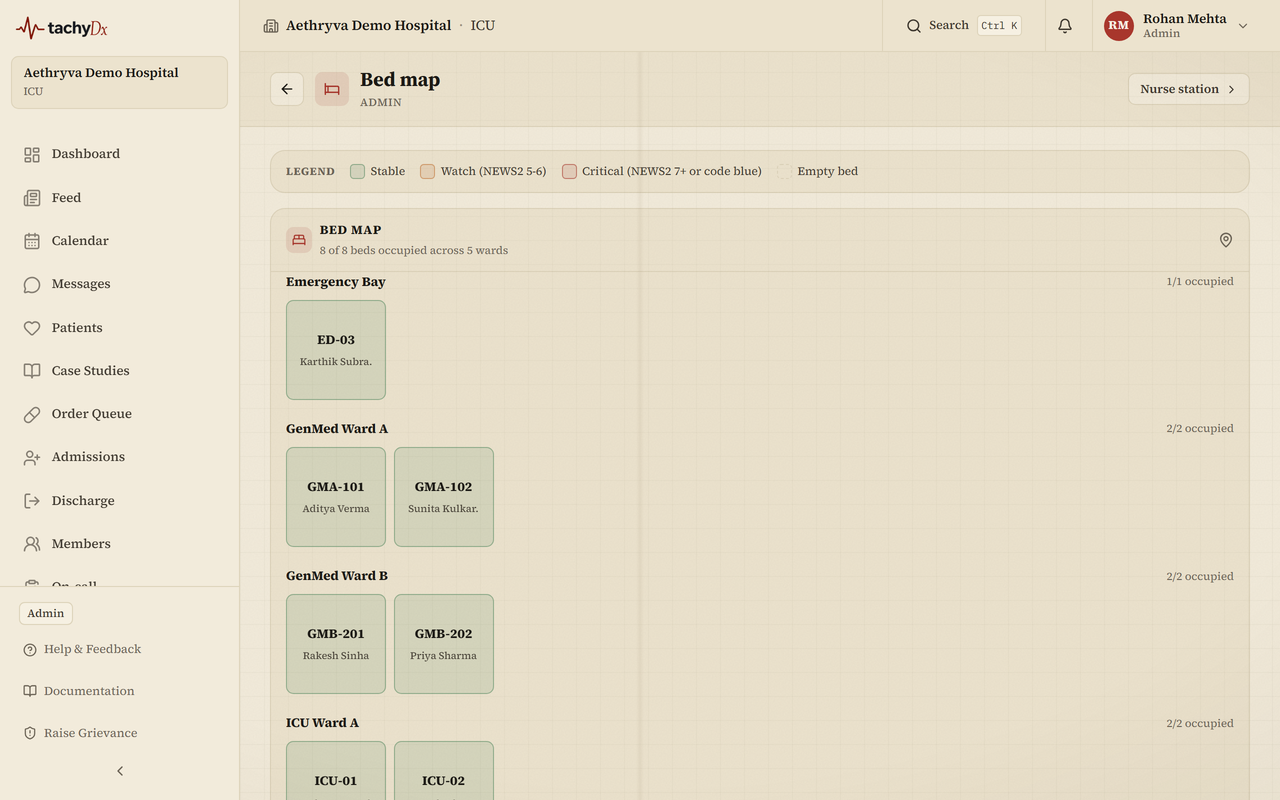Click the Empty bed legend label

pos(827,172)
